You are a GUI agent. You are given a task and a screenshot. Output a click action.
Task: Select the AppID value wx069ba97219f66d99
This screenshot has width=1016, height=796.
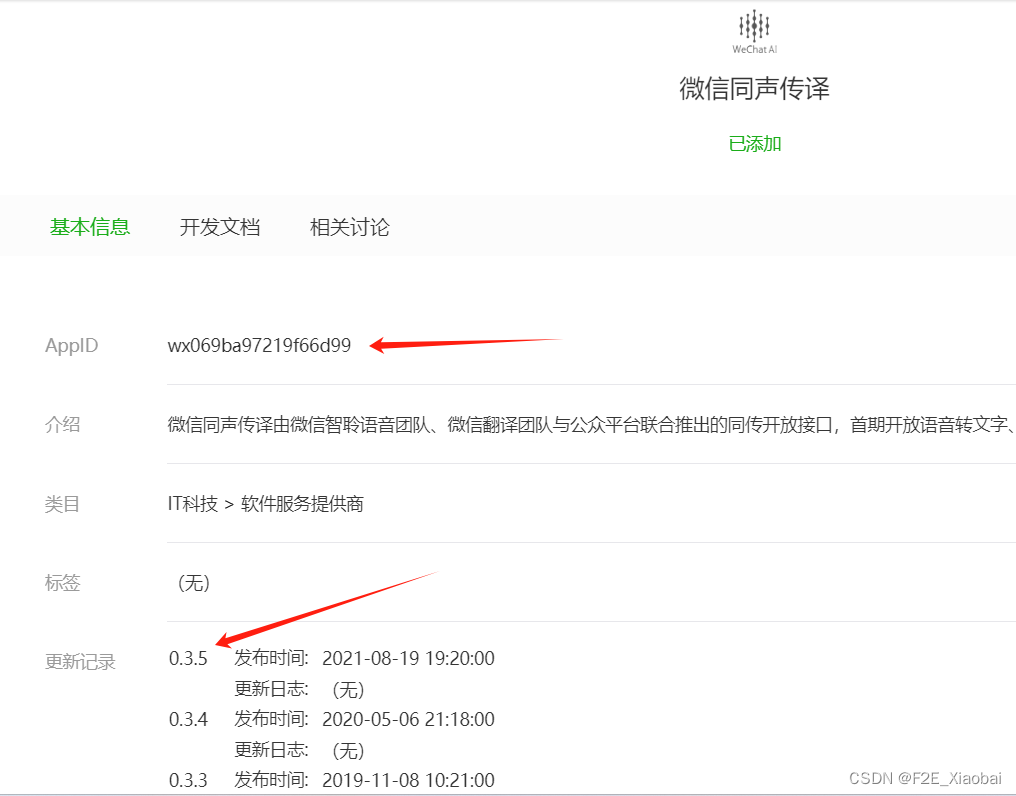click(259, 345)
